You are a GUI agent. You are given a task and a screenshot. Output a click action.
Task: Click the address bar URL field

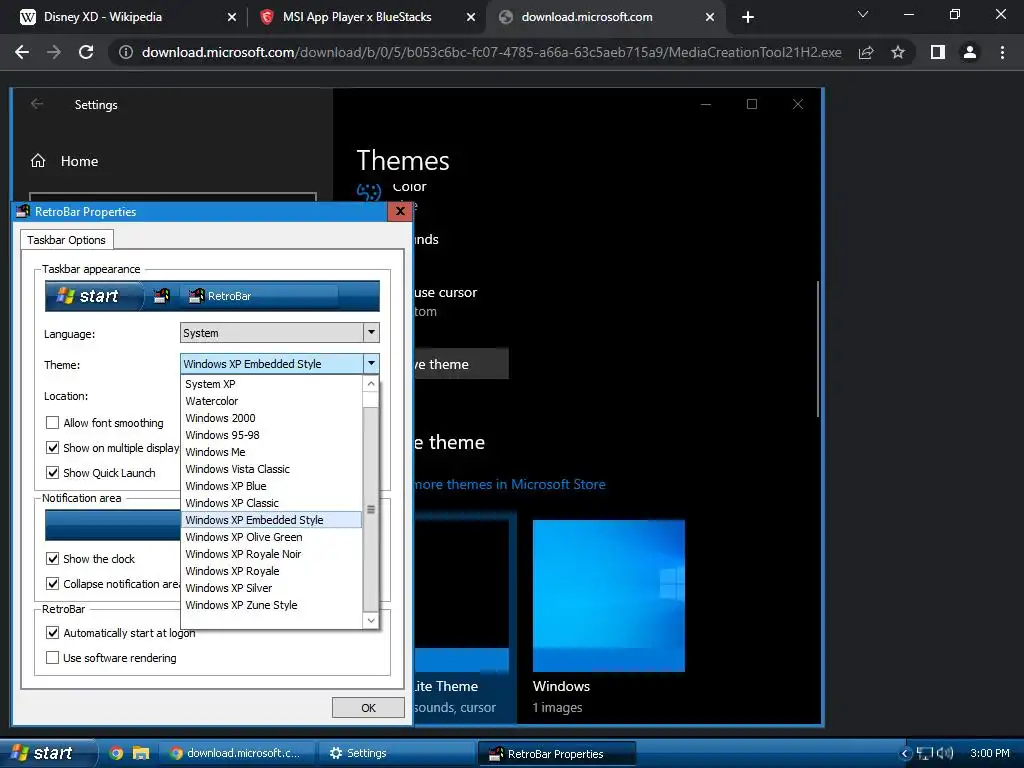491,52
